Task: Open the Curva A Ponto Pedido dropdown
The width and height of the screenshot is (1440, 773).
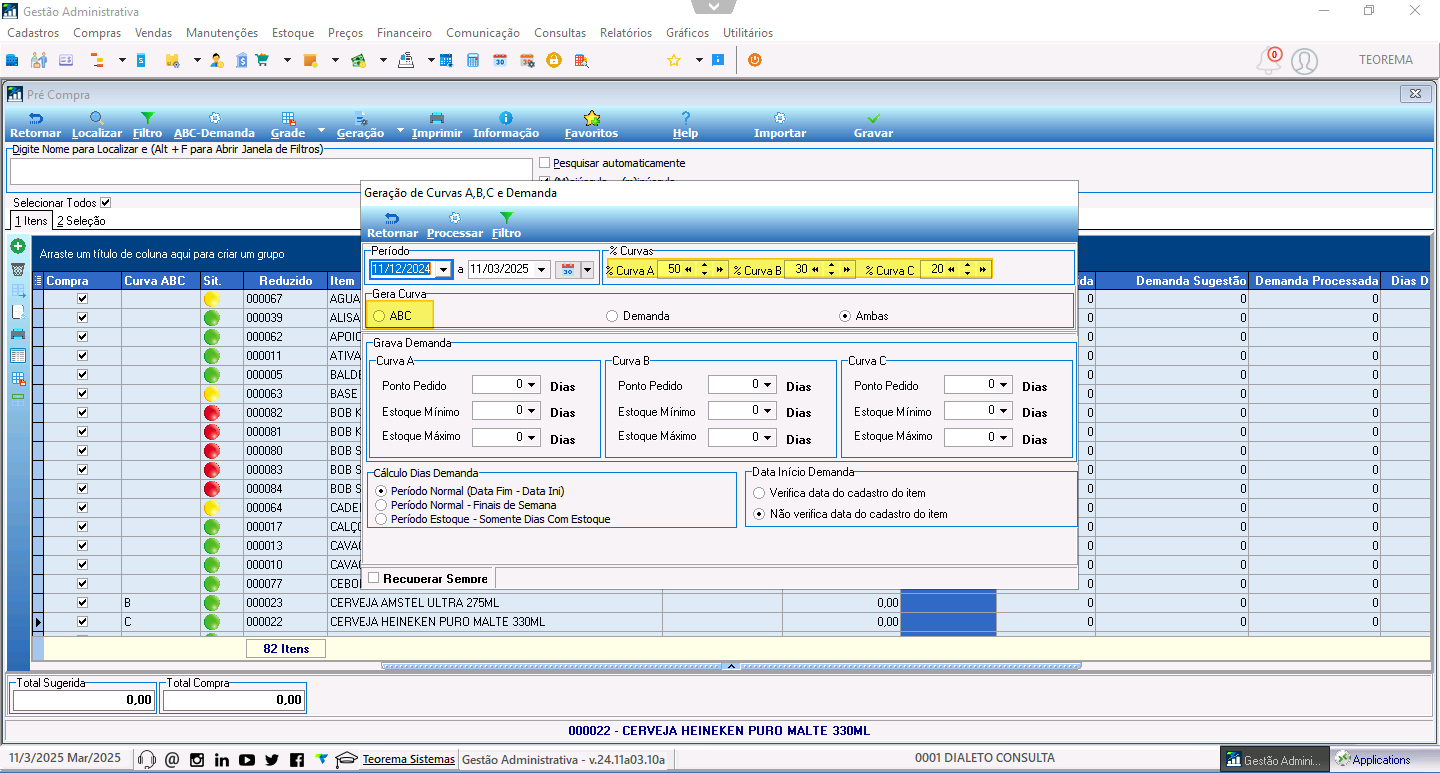Action: pyautogui.click(x=532, y=385)
